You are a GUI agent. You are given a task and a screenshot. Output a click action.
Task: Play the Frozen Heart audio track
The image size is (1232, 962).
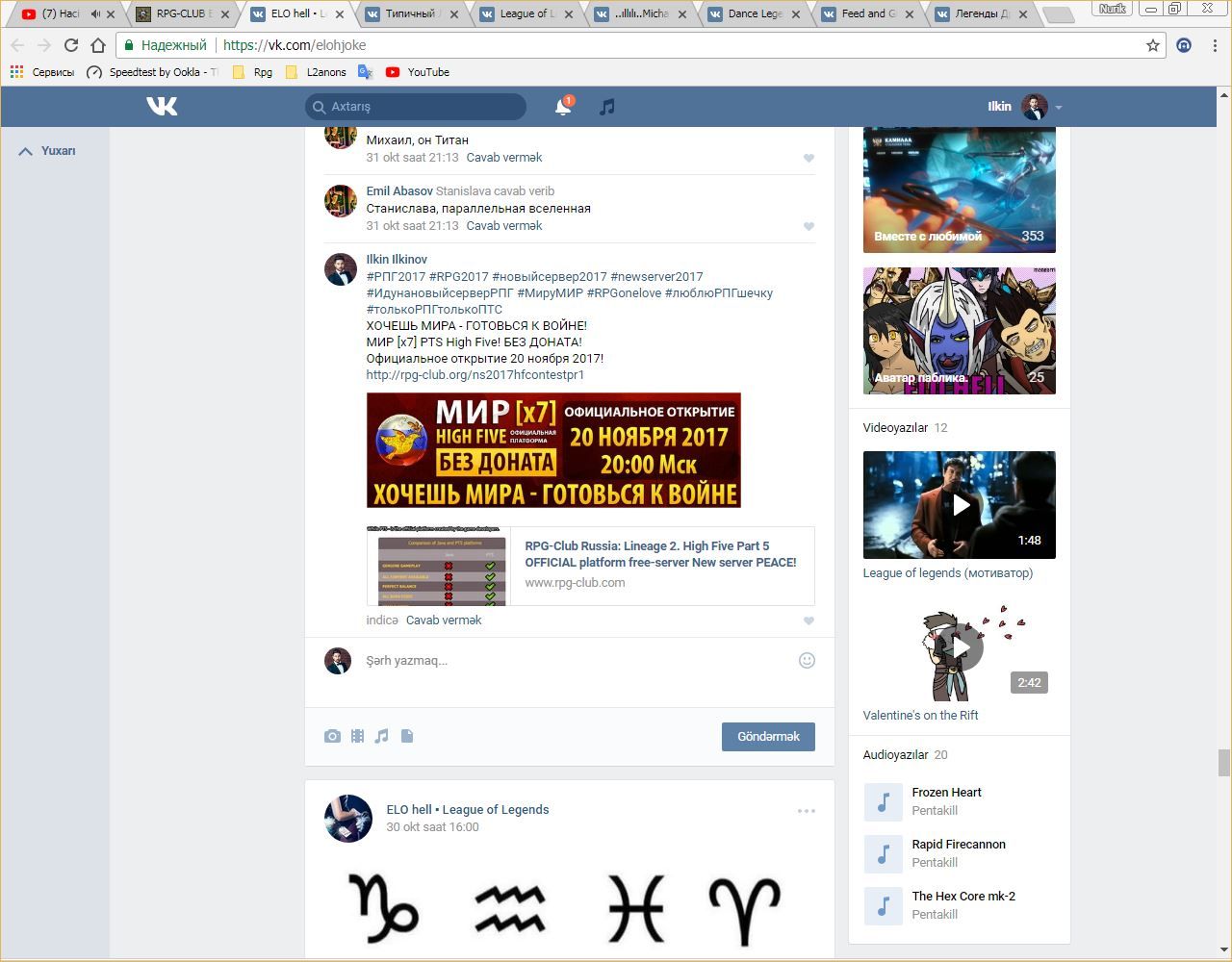[x=883, y=801]
